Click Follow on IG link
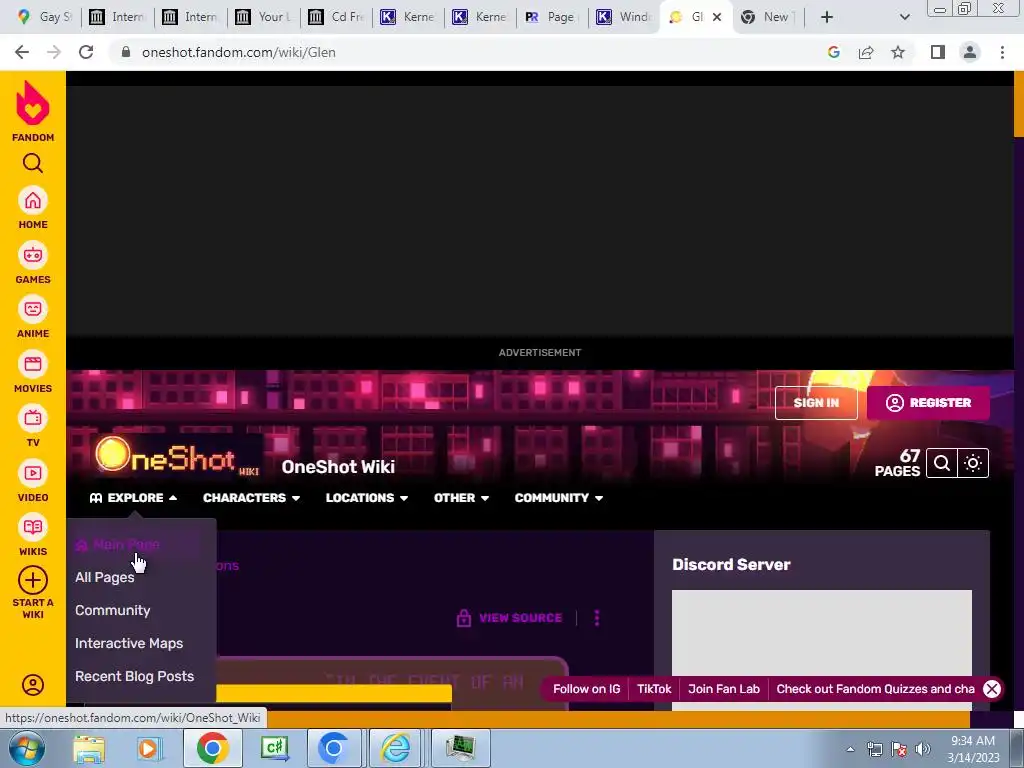 586,689
